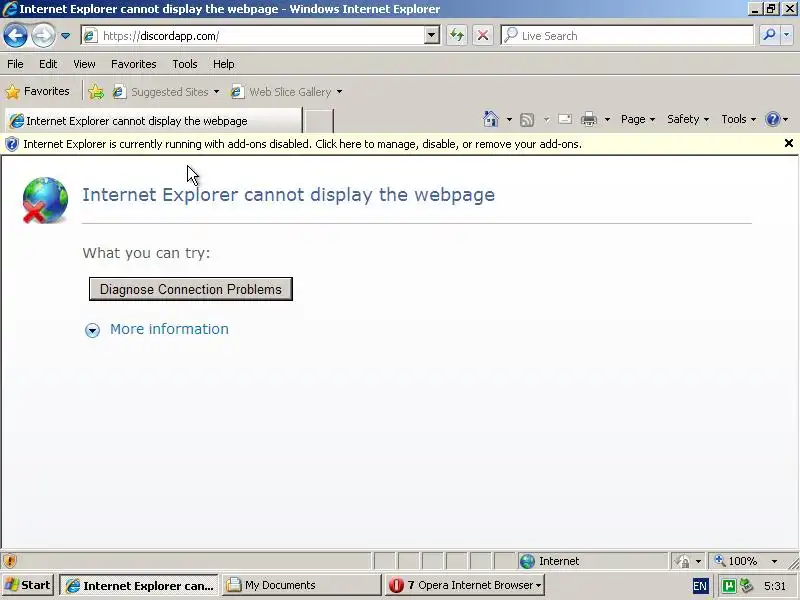Click the blue Help question mark icon
Viewport: 800px width, 600px height.
[772, 119]
